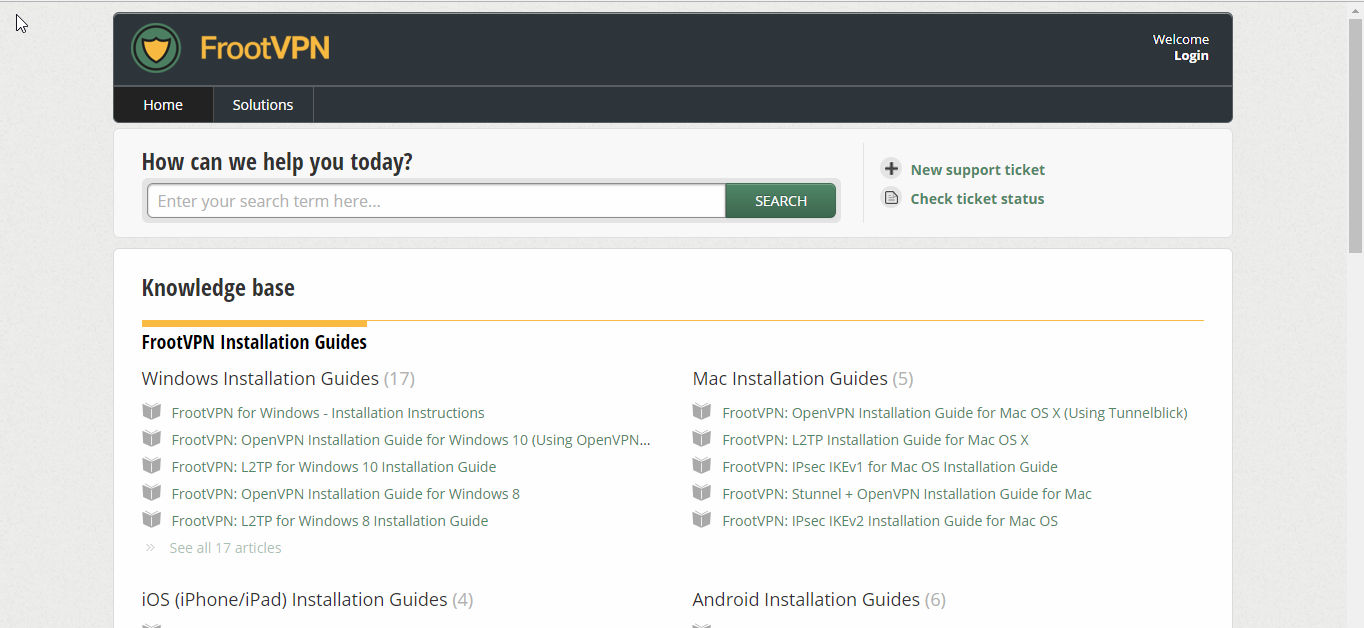The image size is (1364, 628).
Task: Open L2TP Installation Guide for Mac OS X
Action: (875, 439)
